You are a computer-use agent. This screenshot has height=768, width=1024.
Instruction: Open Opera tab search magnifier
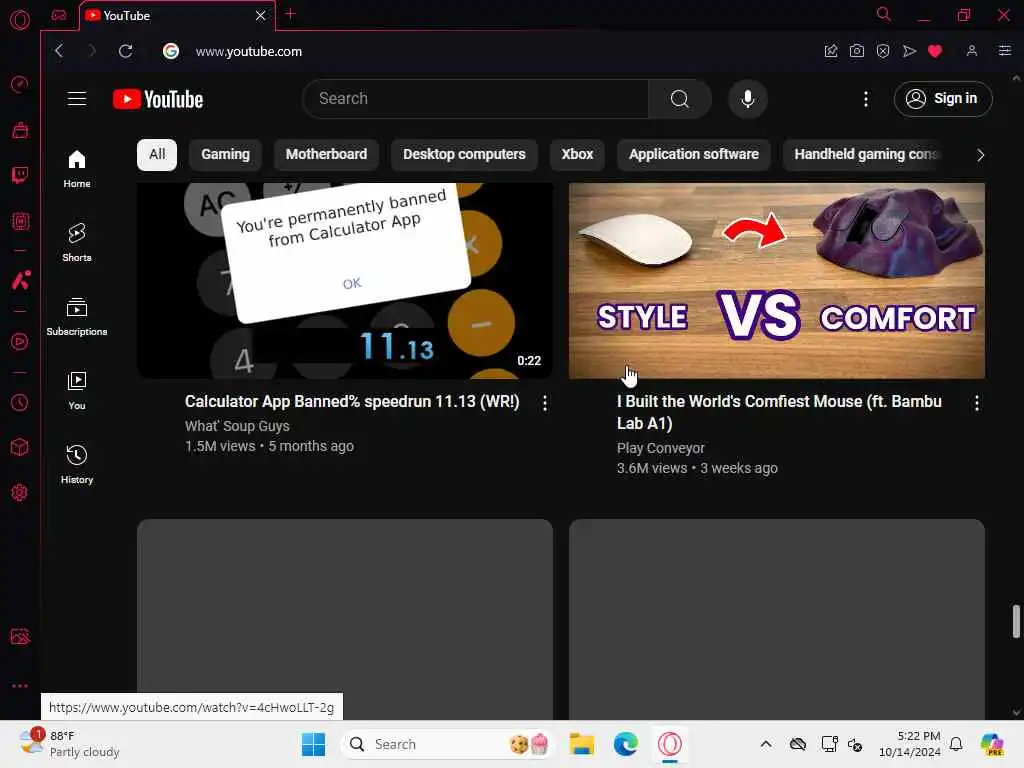point(884,14)
